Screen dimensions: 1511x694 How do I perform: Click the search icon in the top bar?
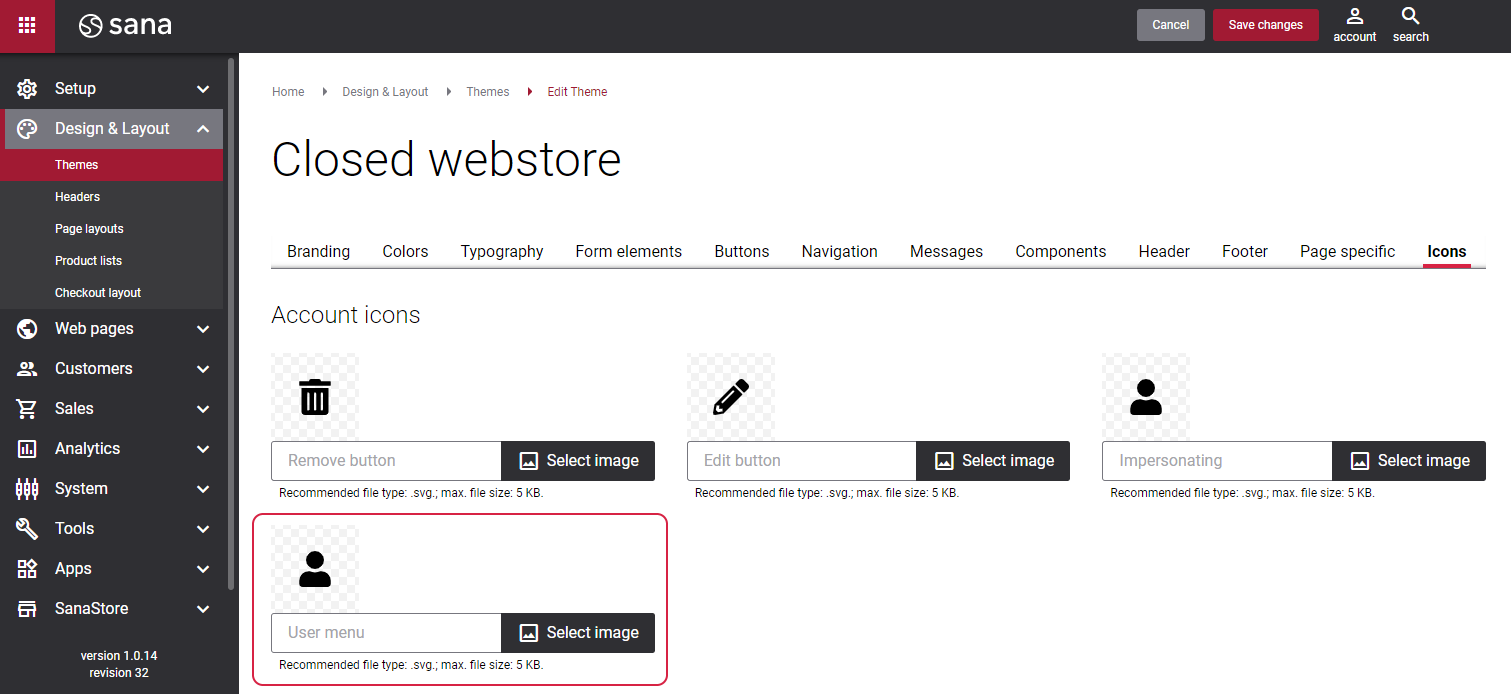(1410, 25)
